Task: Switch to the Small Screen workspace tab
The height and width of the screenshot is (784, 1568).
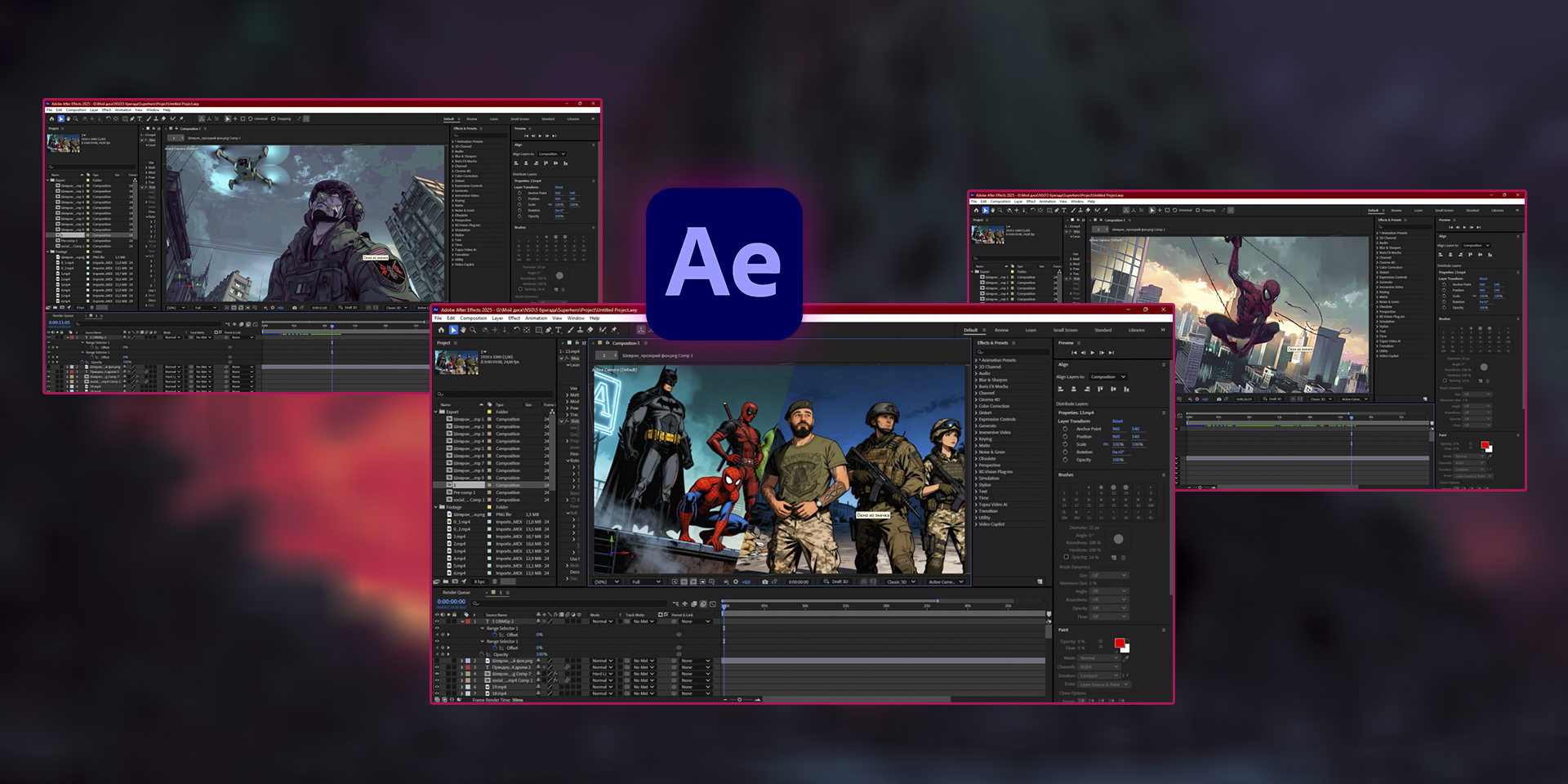Action: click(1065, 330)
